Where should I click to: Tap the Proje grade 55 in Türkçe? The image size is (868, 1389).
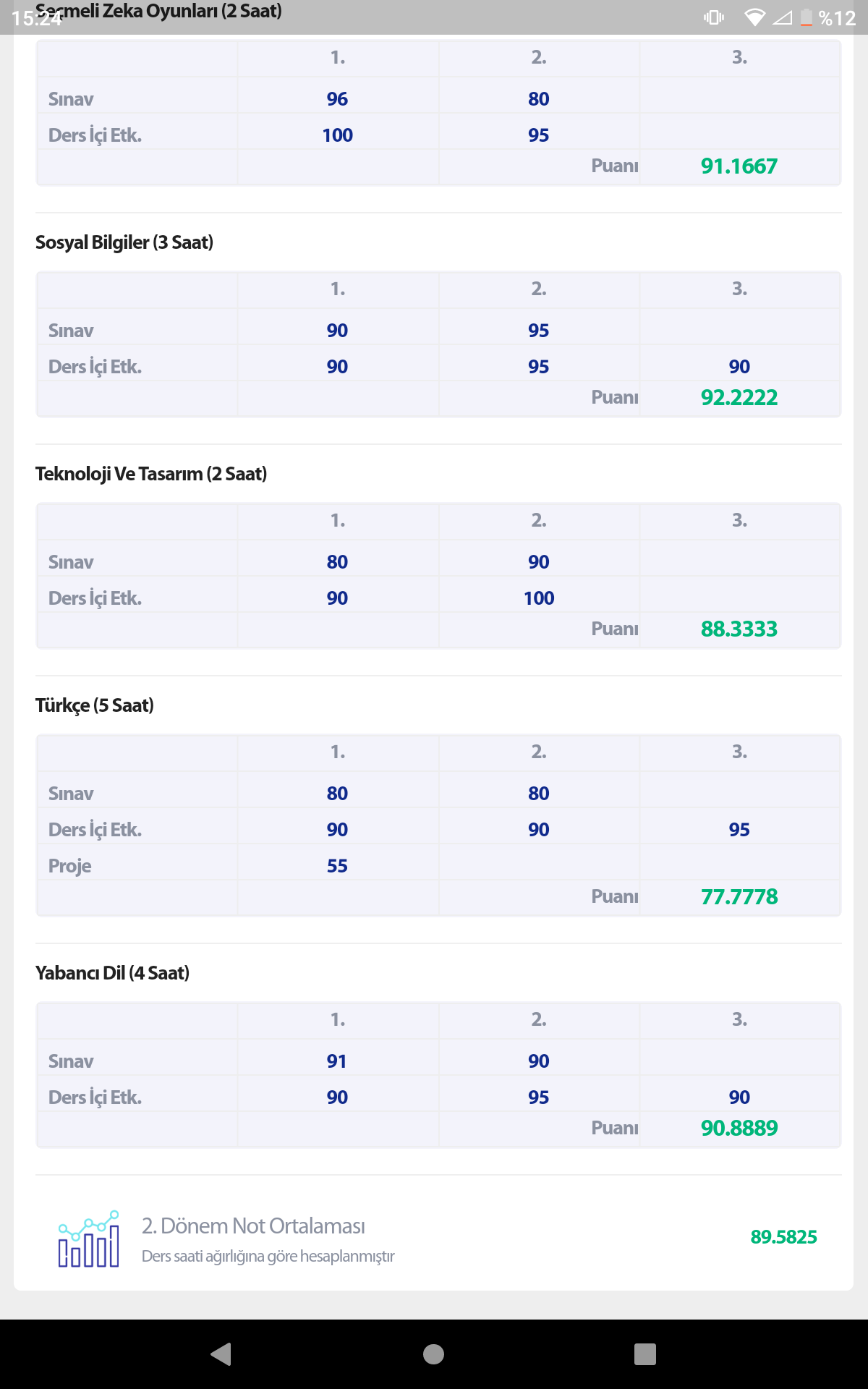pyautogui.click(x=337, y=866)
